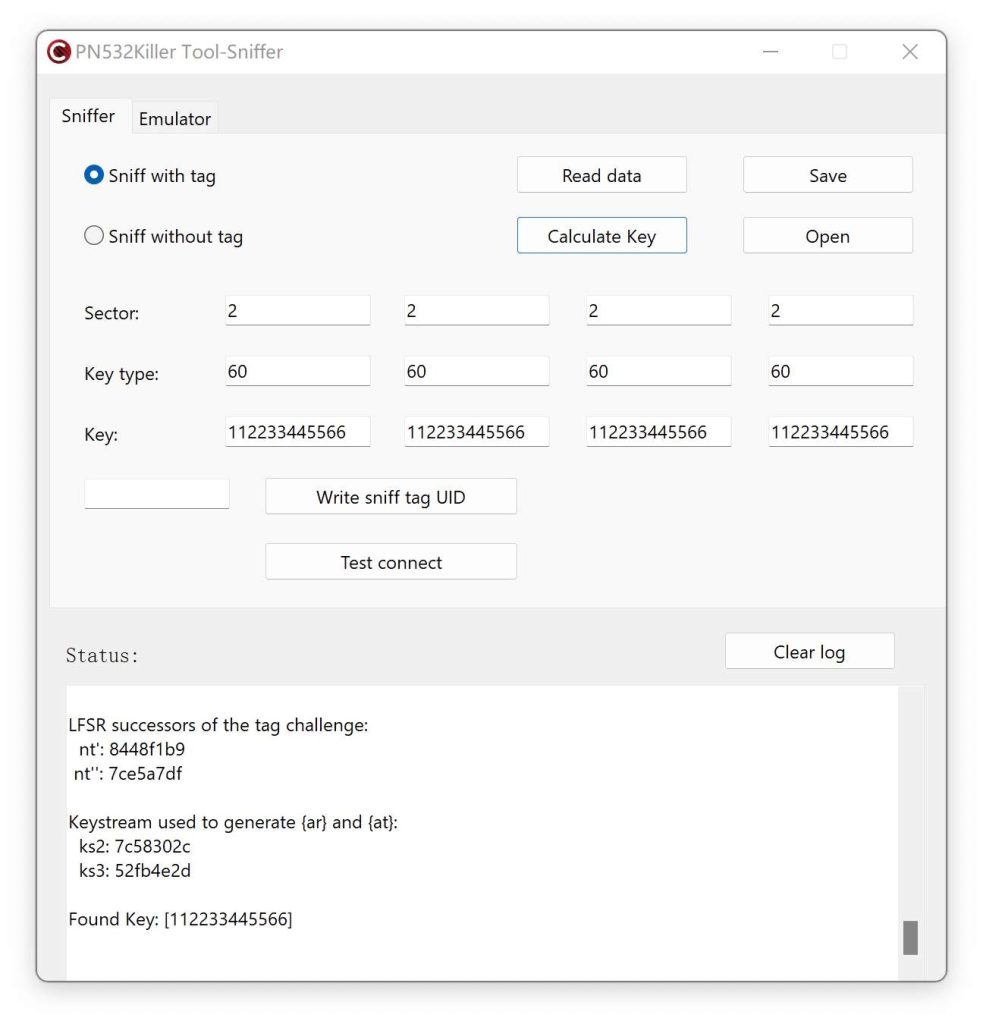Click Write sniff tag UID button
This screenshot has width=983, height=1024.
(x=391, y=497)
